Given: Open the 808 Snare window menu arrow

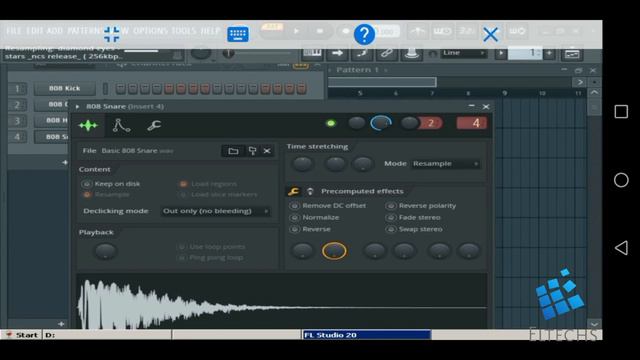Looking at the screenshot, I should 77,107.
